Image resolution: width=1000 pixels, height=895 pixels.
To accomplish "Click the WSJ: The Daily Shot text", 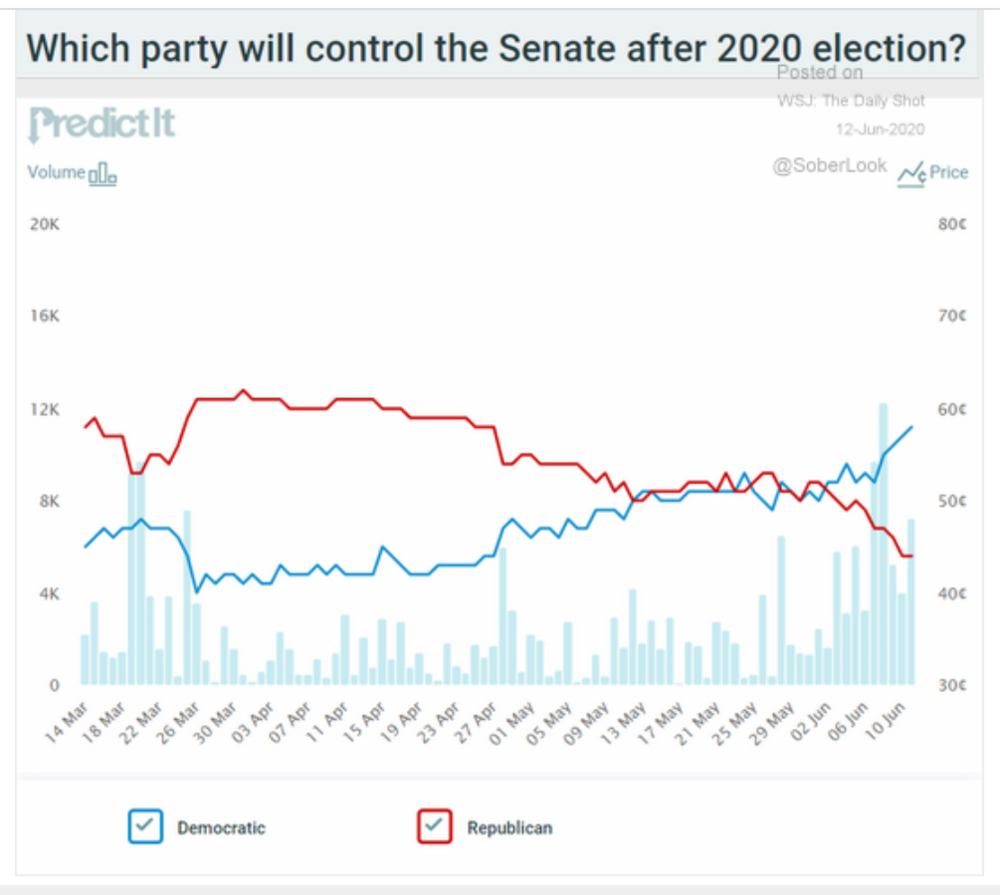I will (851, 101).
